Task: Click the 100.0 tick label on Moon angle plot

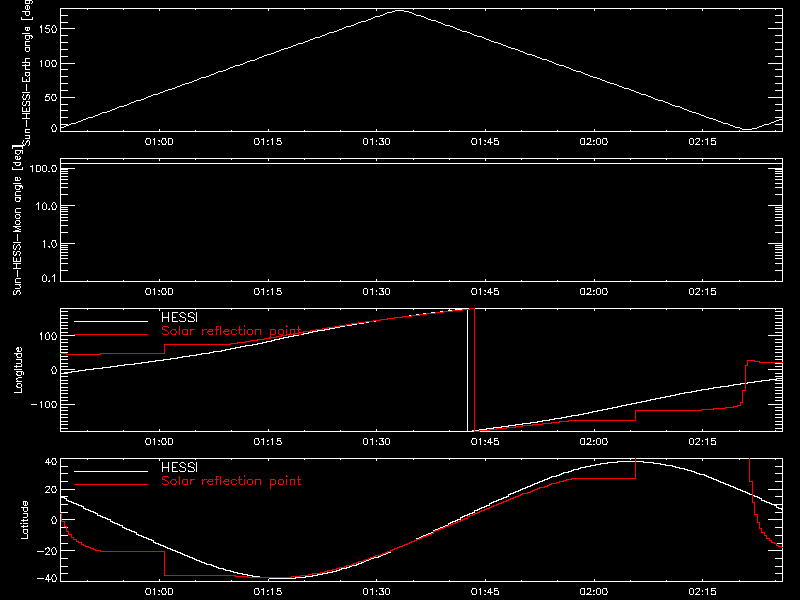Action: [43, 168]
